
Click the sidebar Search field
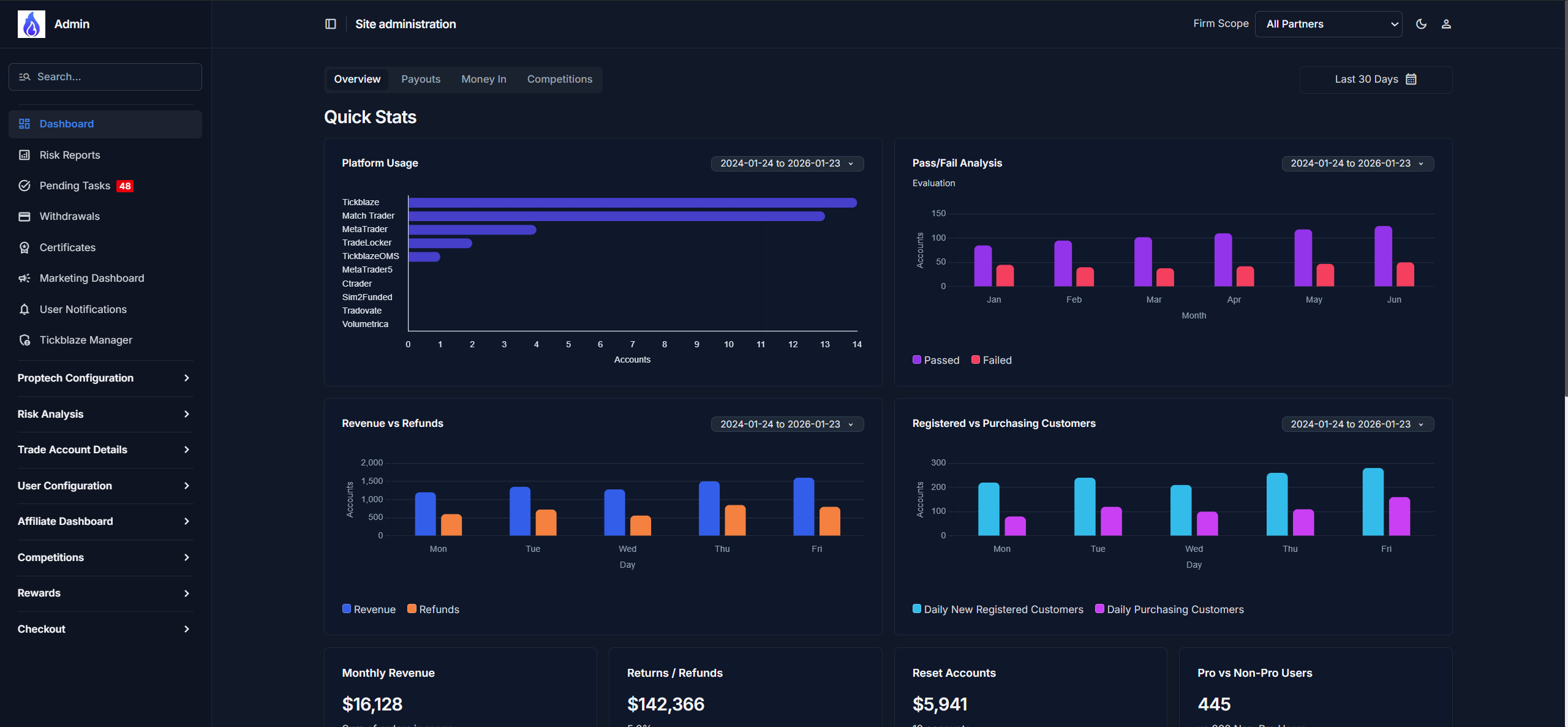(x=105, y=77)
